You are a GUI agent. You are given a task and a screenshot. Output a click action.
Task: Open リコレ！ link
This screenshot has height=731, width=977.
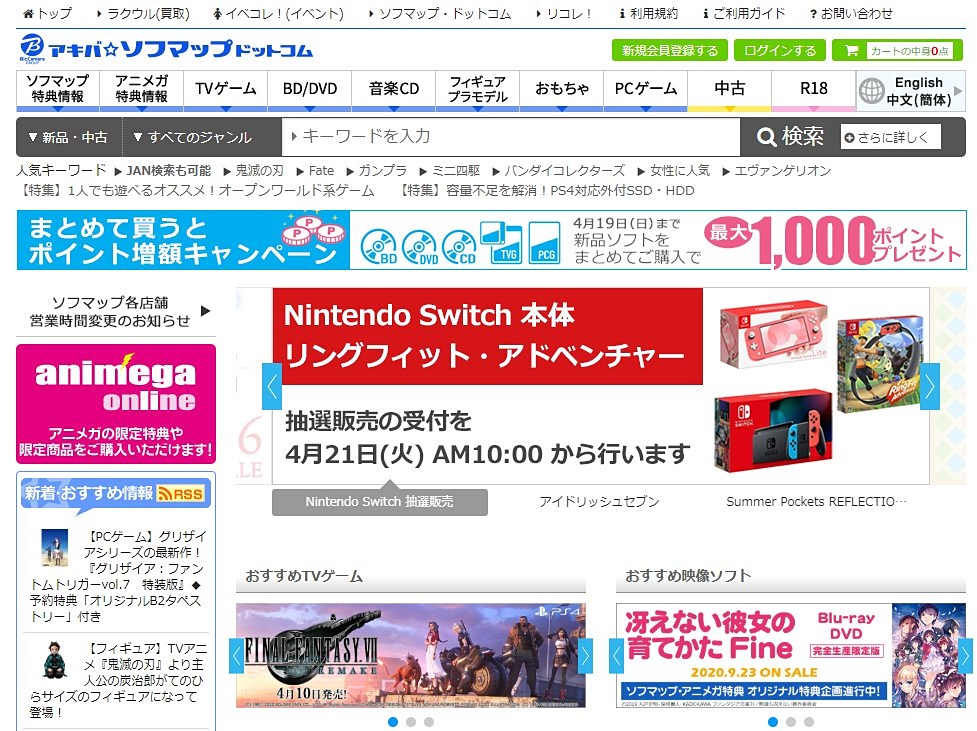[565, 13]
